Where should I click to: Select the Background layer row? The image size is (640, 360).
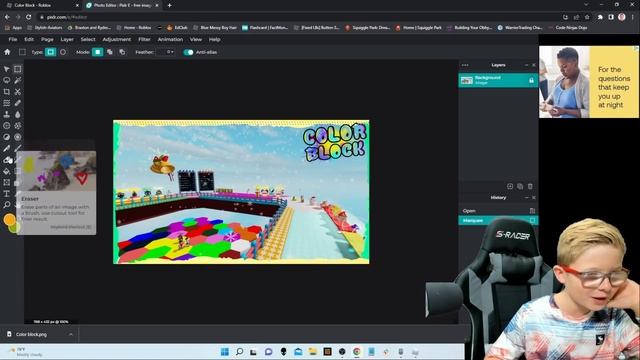[498, 80]
